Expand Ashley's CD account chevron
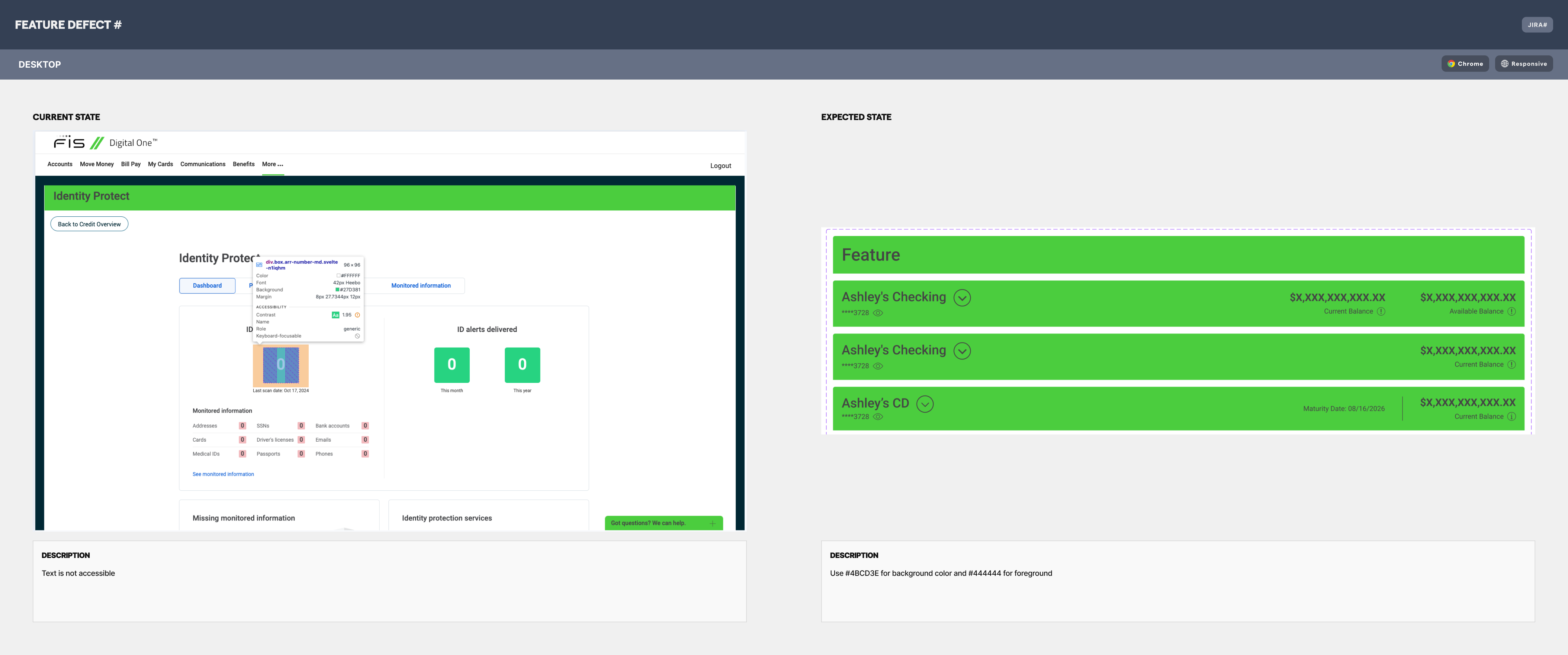The height and width of the screenshot is (655, 1568). [925, 404]
